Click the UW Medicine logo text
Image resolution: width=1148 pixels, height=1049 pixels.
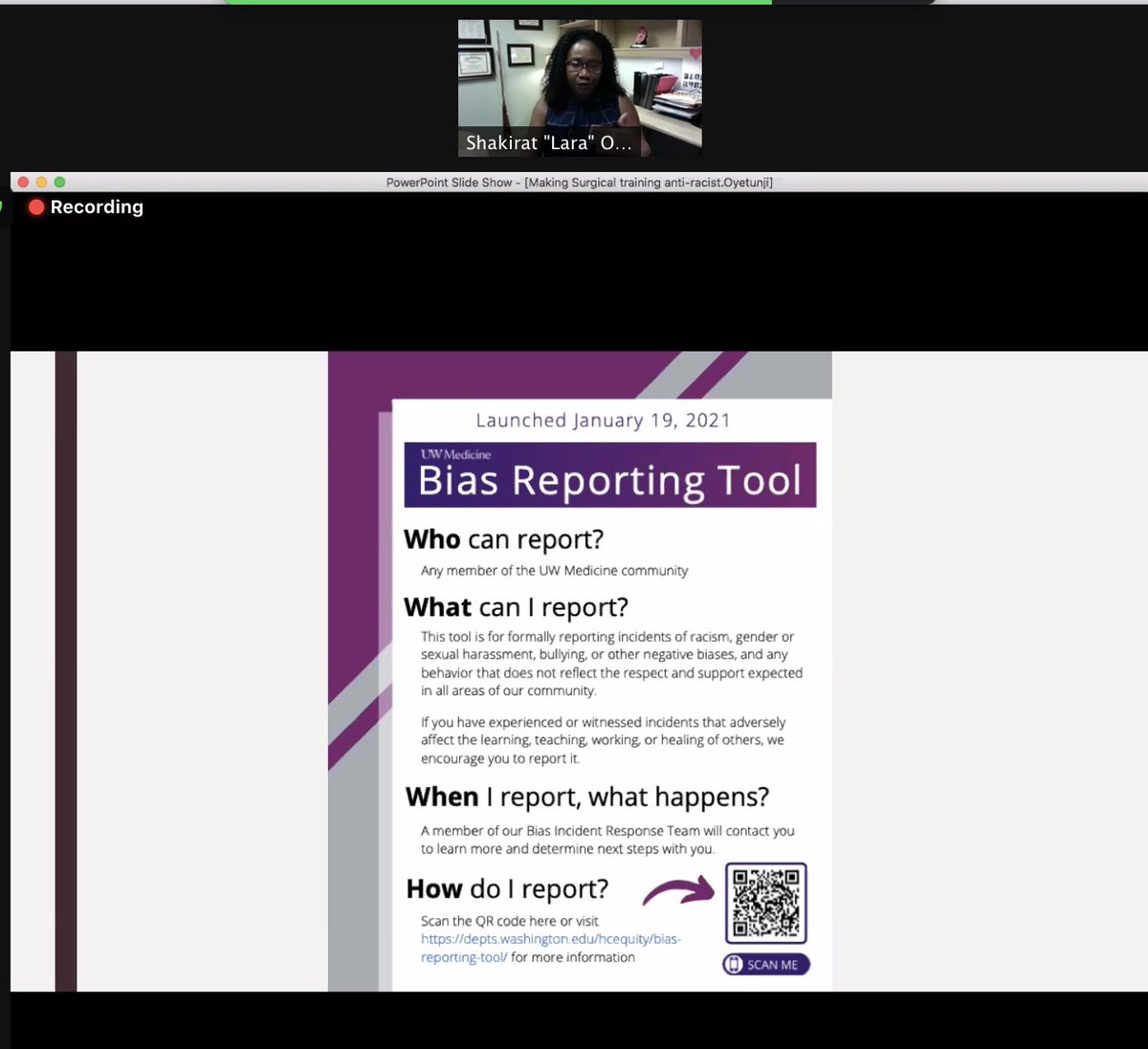[x=456, y=454]
